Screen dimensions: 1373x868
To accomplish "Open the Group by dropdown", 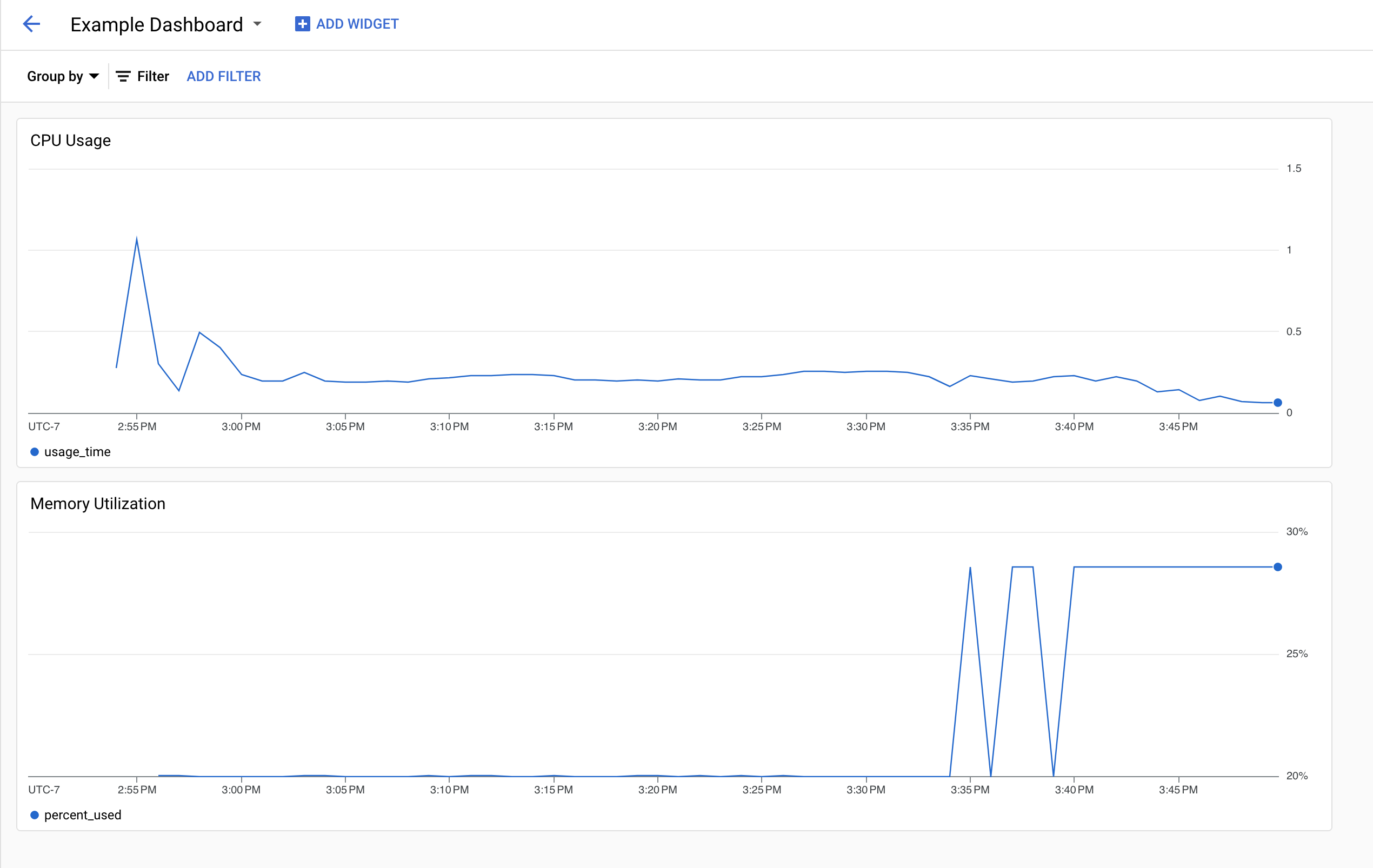I will pyautogui.click(x=63, y=76).
